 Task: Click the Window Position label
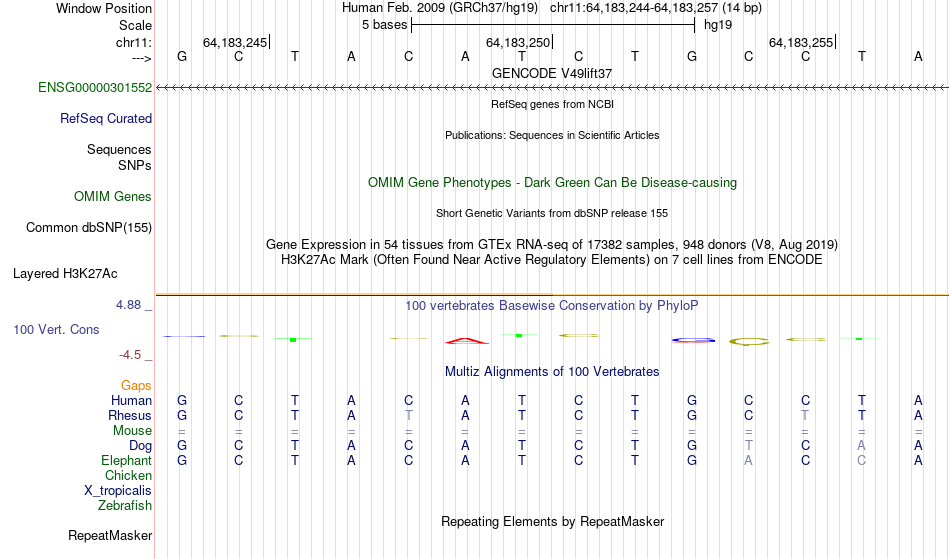[x=104, y=8]
